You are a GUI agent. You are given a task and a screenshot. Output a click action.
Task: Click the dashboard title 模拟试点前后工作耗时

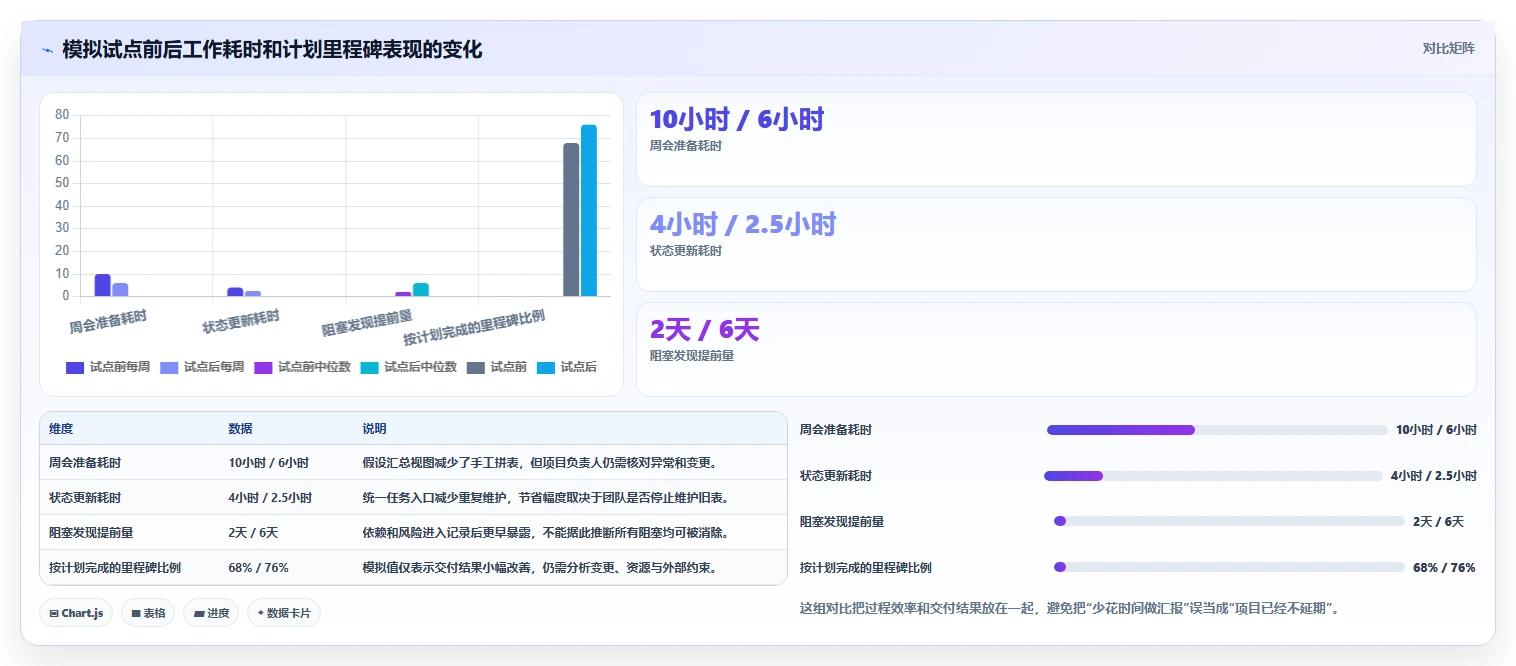pos(272,50)
